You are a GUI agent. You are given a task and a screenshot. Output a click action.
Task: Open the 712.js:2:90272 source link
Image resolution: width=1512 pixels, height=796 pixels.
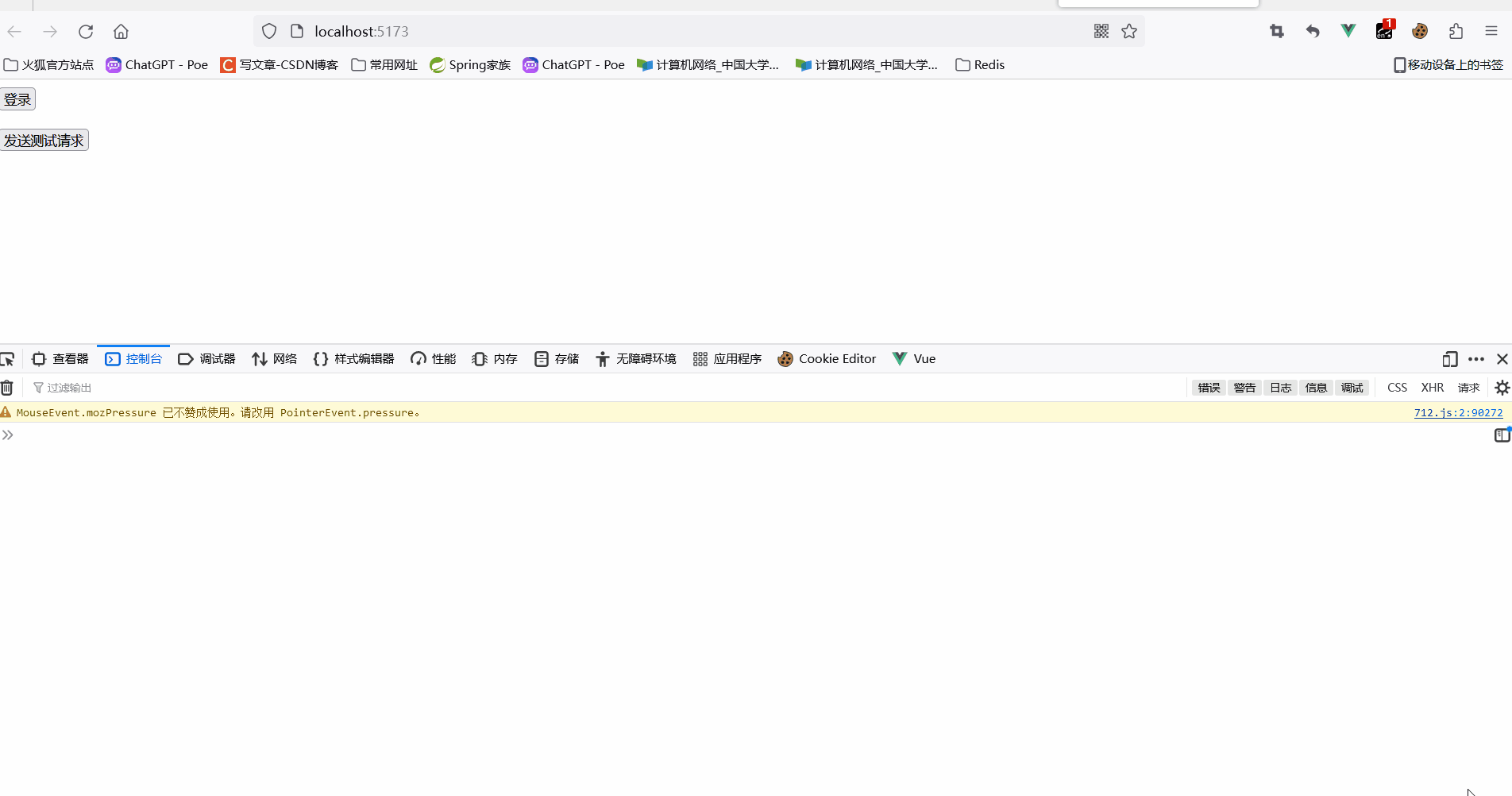point(1458,412)
